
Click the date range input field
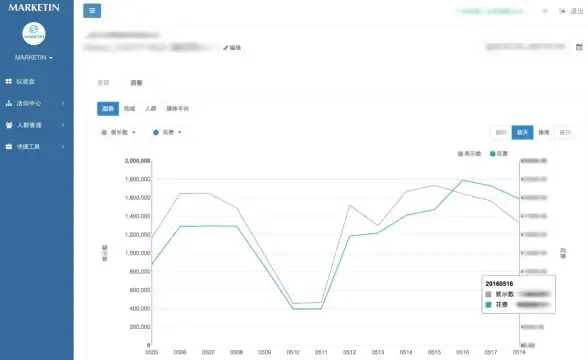[x=526, y=47]
